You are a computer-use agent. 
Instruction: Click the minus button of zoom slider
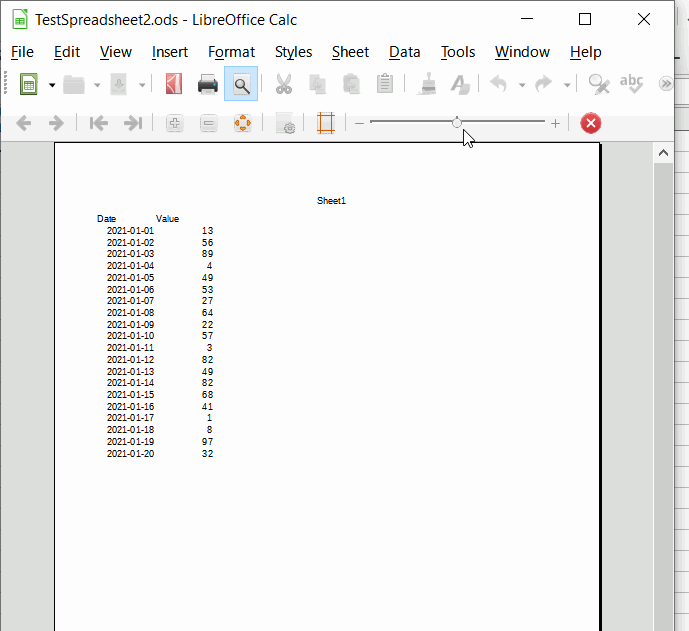[x=359, y=123]
